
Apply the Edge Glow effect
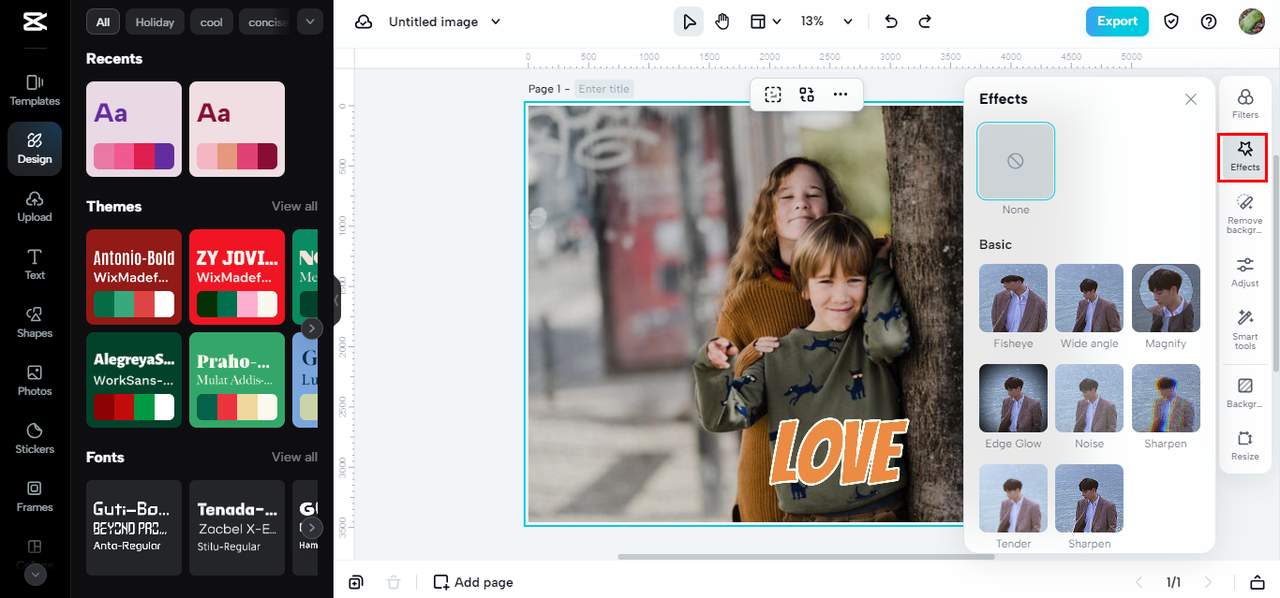[x=1014, y=398]
